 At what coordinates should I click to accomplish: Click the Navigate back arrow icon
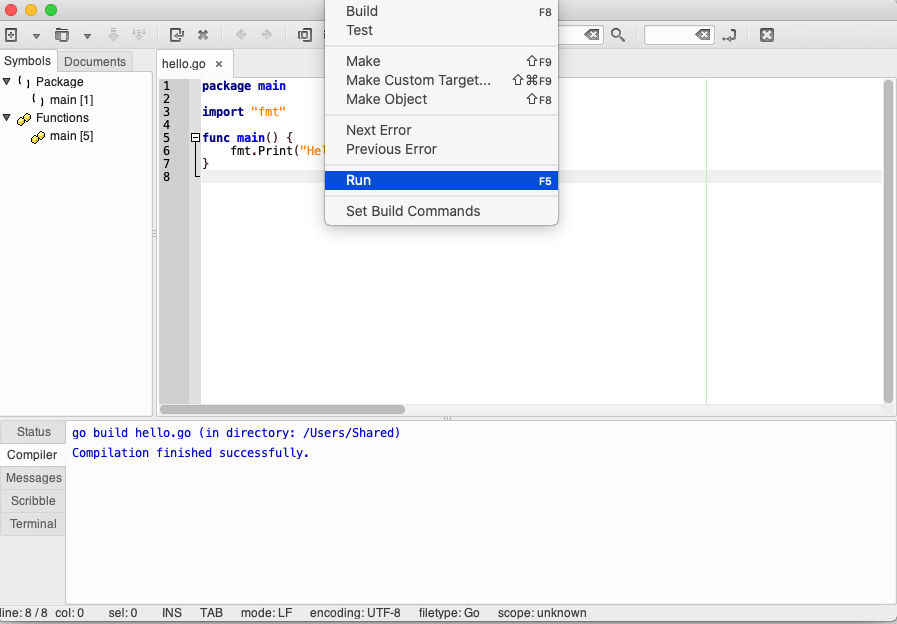241,35
